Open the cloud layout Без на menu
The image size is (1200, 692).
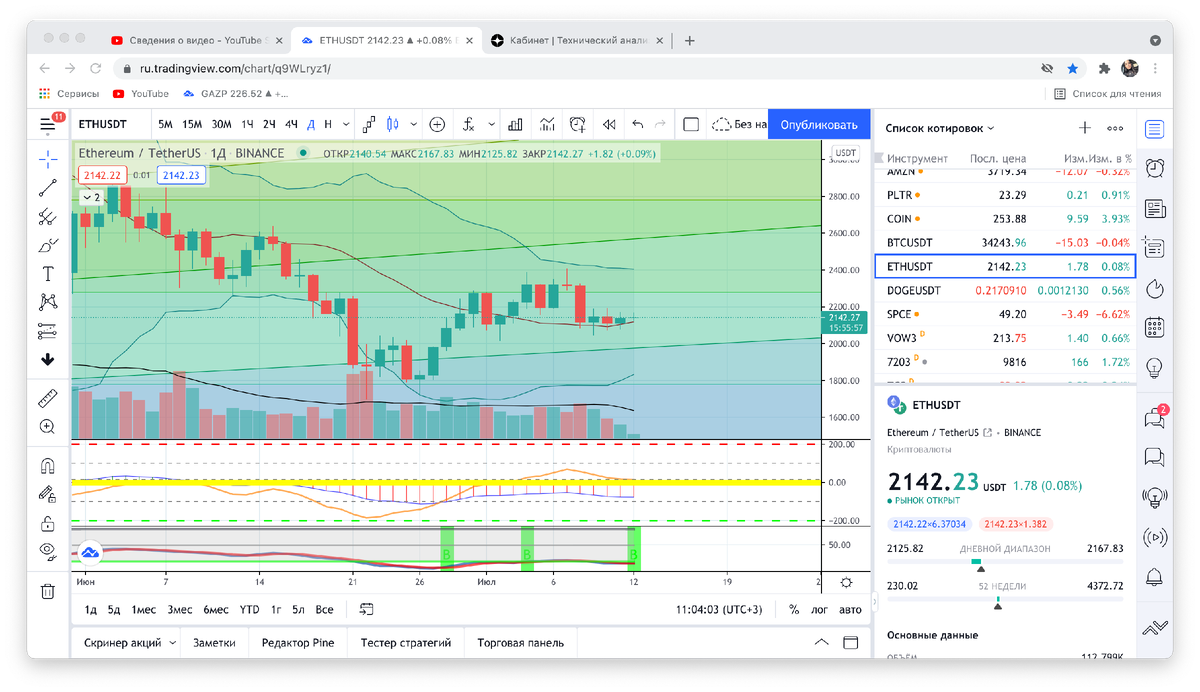(739, 125)
